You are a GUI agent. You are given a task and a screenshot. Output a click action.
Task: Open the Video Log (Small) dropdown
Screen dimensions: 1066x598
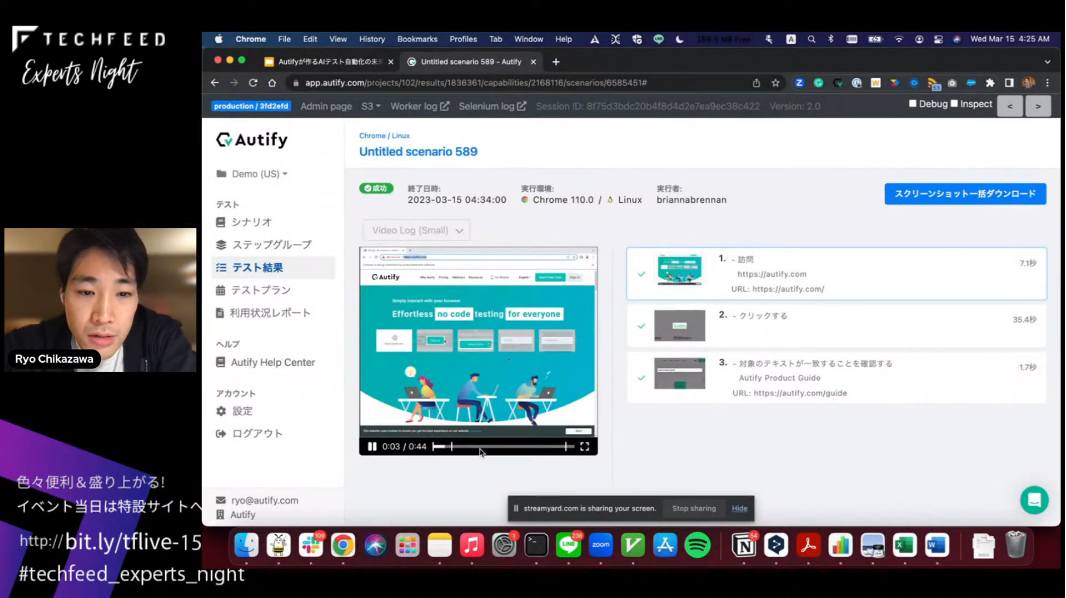[416, 230]
